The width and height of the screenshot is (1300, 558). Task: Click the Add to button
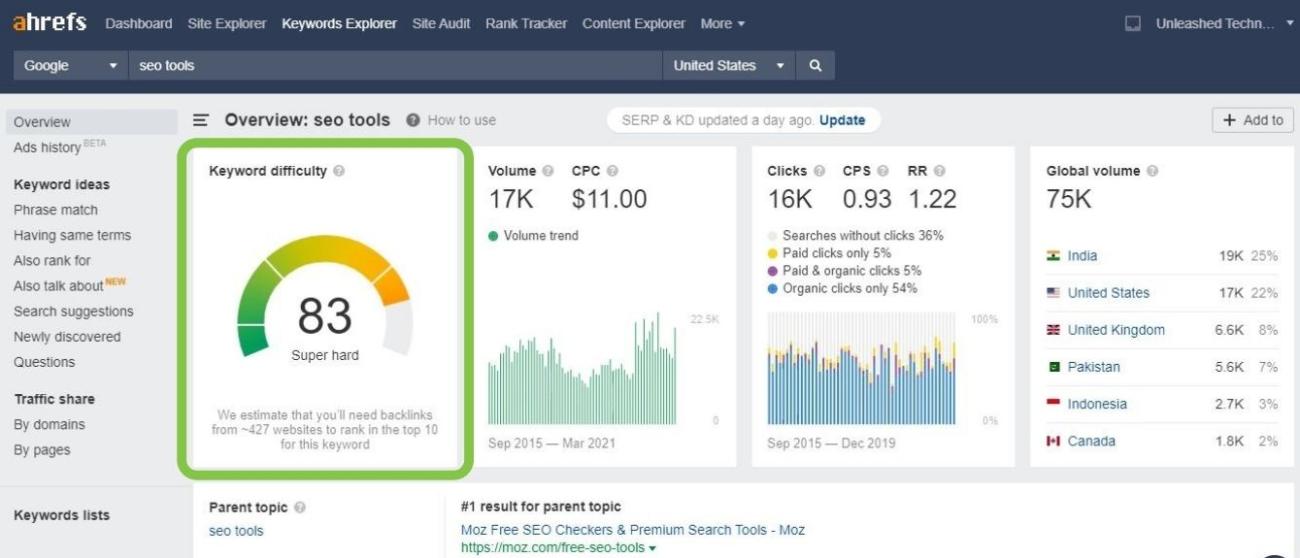(1252, 120)
